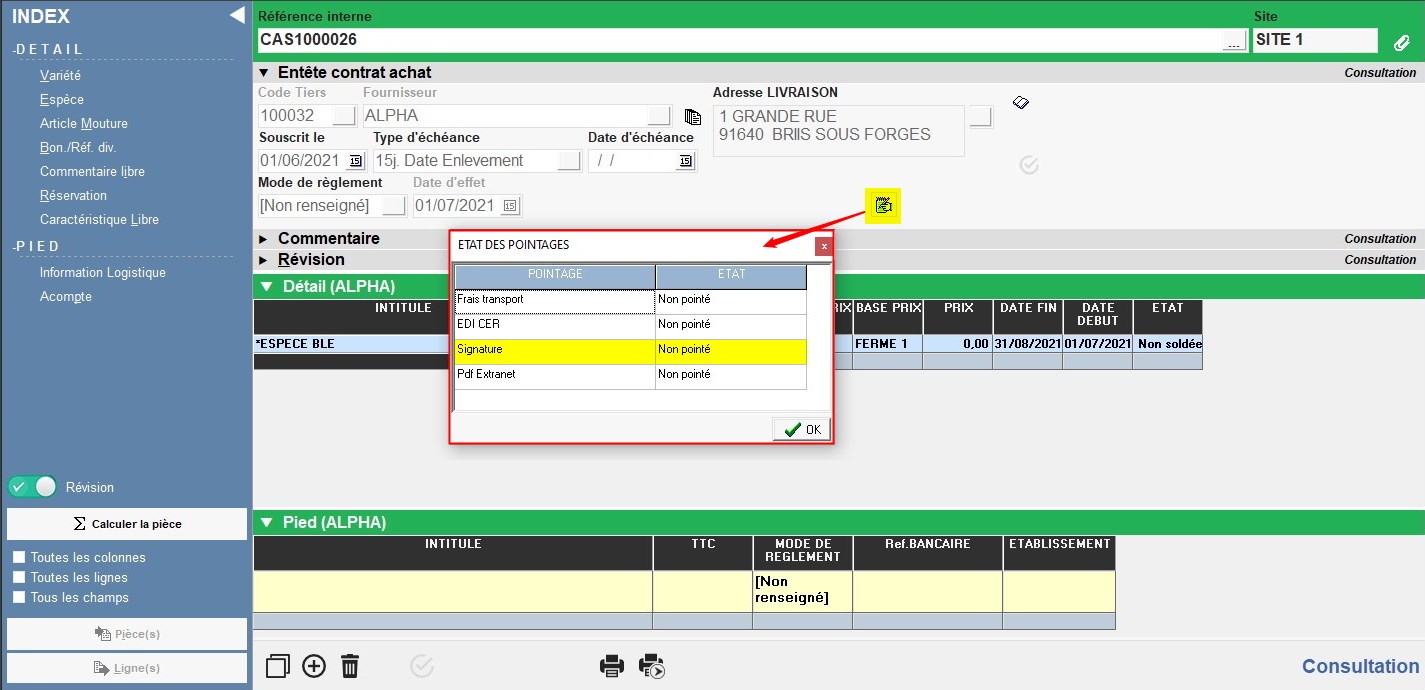Click the paperclip attachment icon
Viewport: 1425px width, 690px height.
coord(1402,42)
